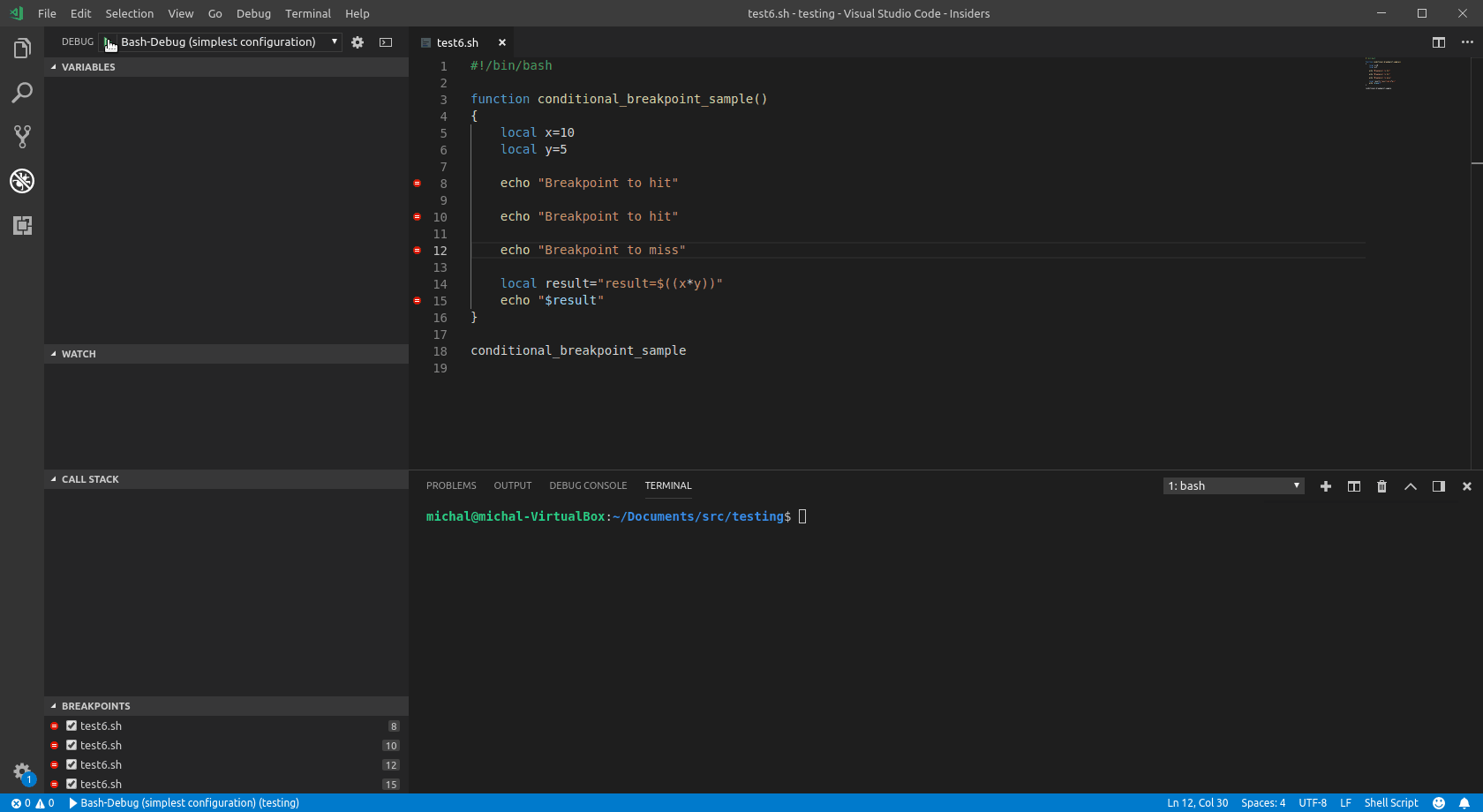Focus the terminal prompt input area
Image resolution: width=1483 pixels, height=812 pixels.
pyautogui.click(x=802, y=517)
